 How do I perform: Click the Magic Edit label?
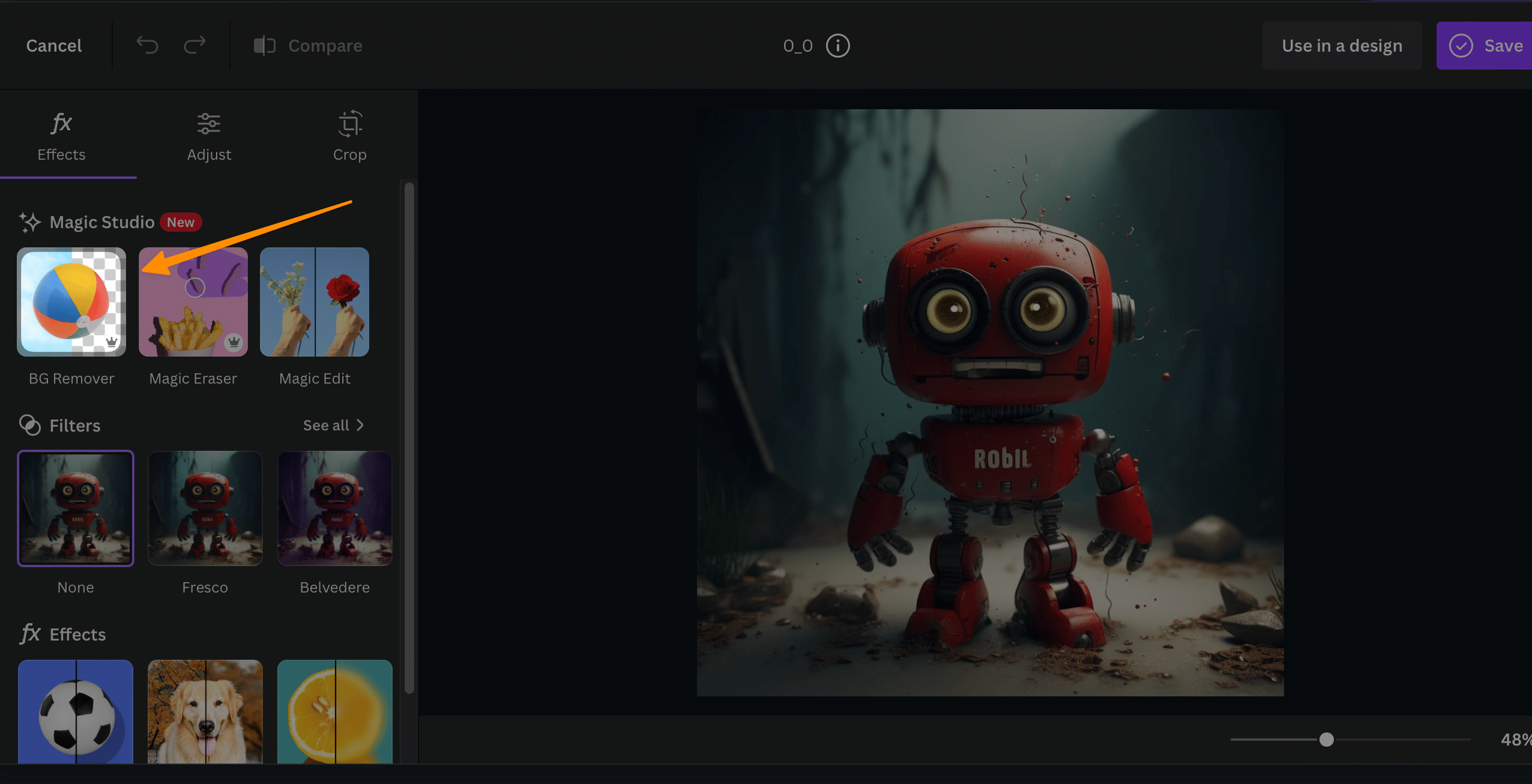[x=315, y=379]
